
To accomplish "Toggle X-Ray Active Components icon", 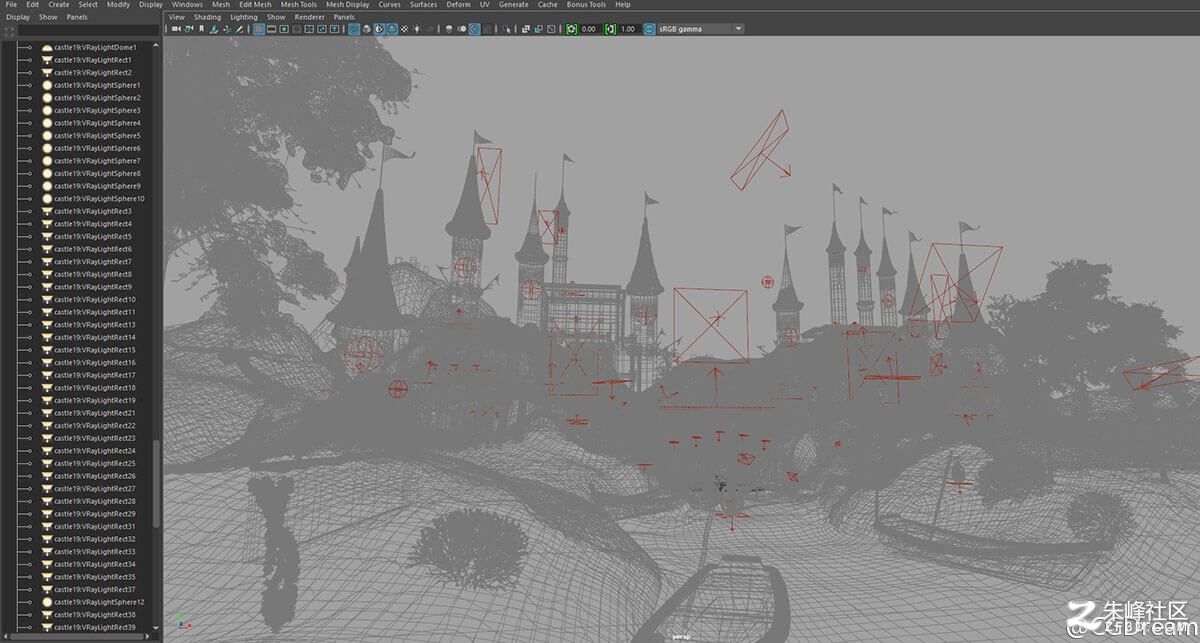I will pos(538,29).
